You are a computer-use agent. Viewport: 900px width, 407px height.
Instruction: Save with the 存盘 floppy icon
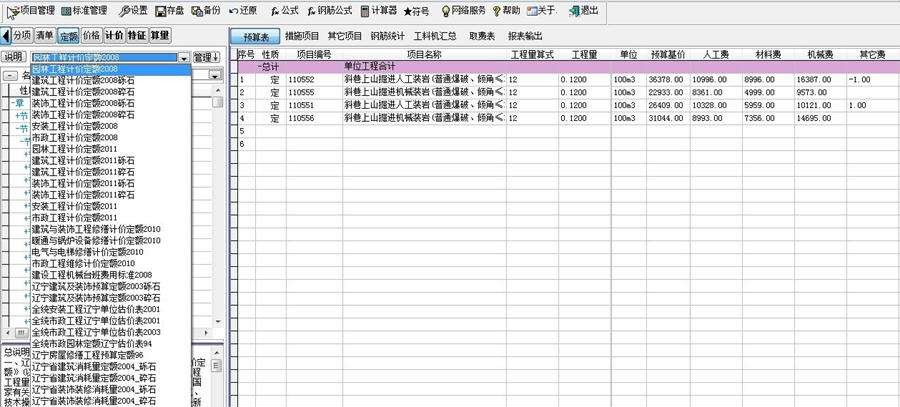[x=170, y=10]
